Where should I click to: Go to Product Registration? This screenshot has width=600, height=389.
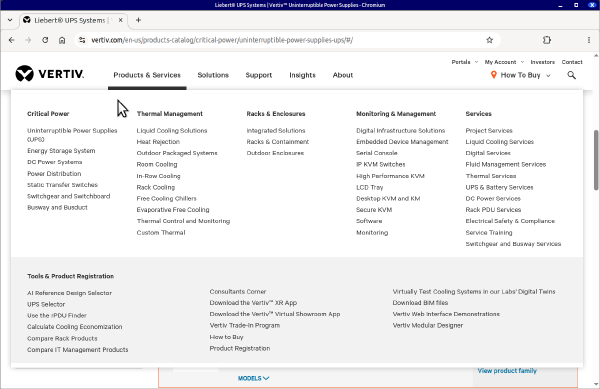tap(240, 348)
